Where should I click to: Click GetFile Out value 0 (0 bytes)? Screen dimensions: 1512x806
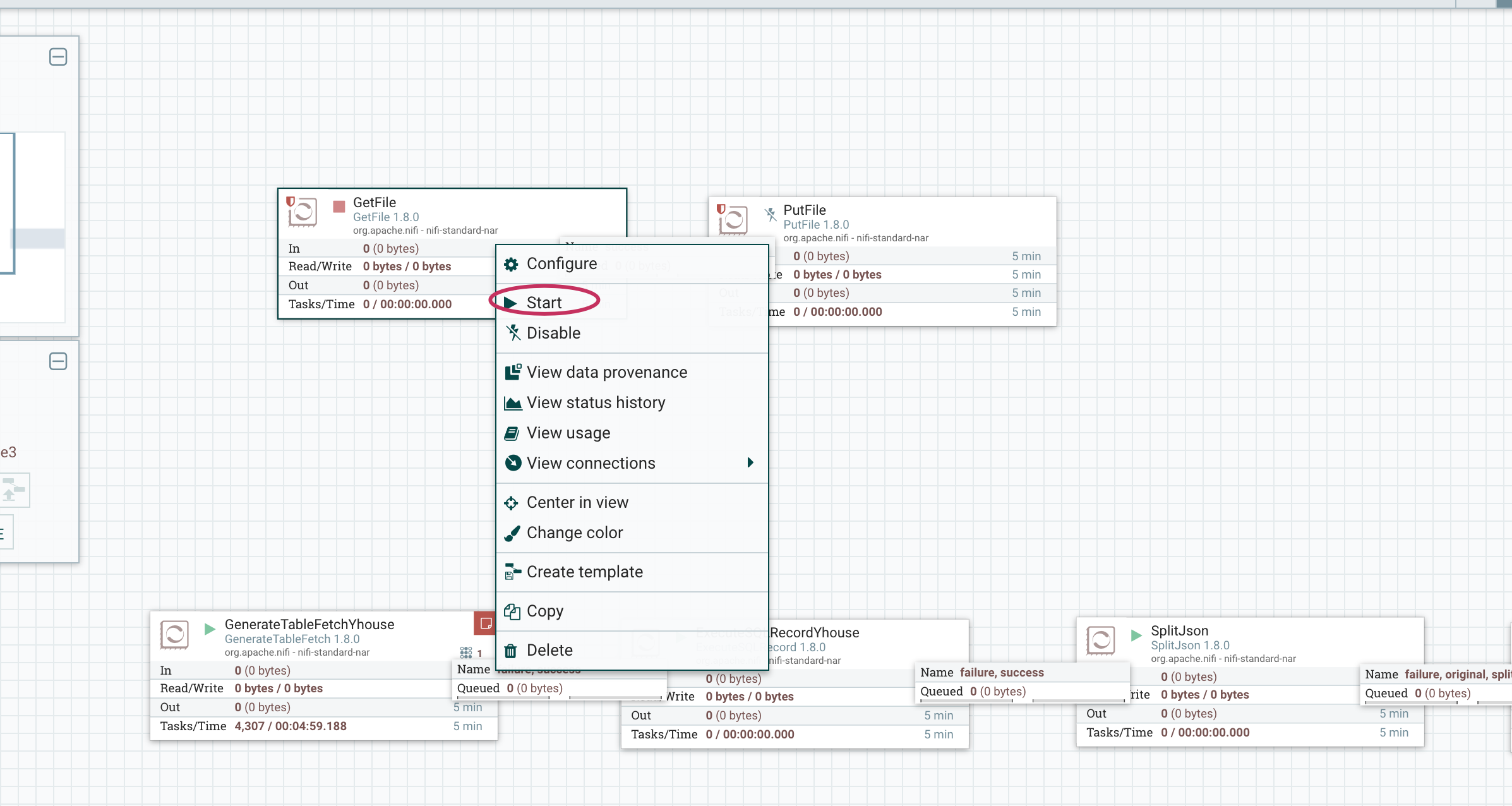(391, 286)
